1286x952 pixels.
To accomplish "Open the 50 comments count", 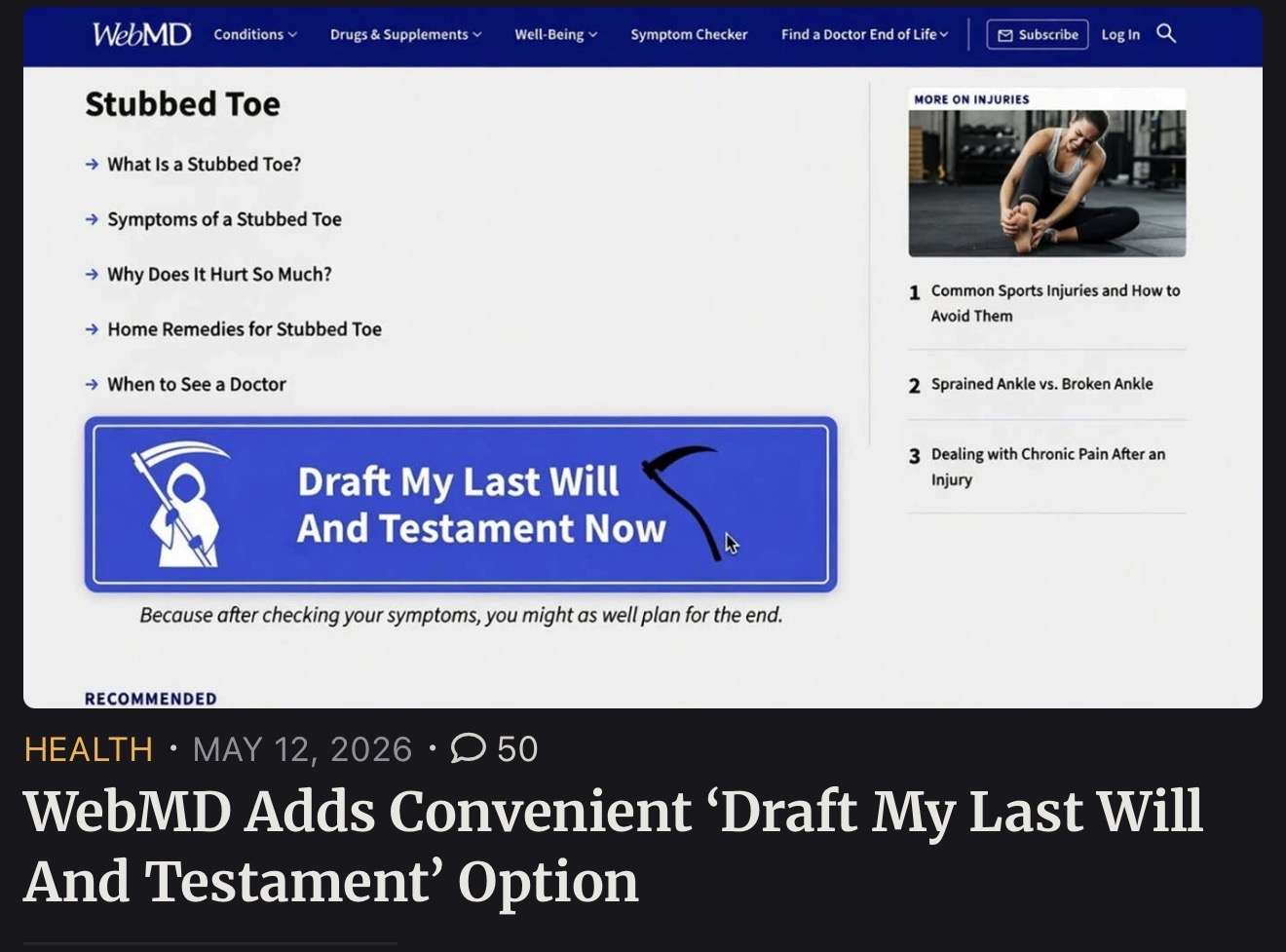I will (x=517, y=749).
